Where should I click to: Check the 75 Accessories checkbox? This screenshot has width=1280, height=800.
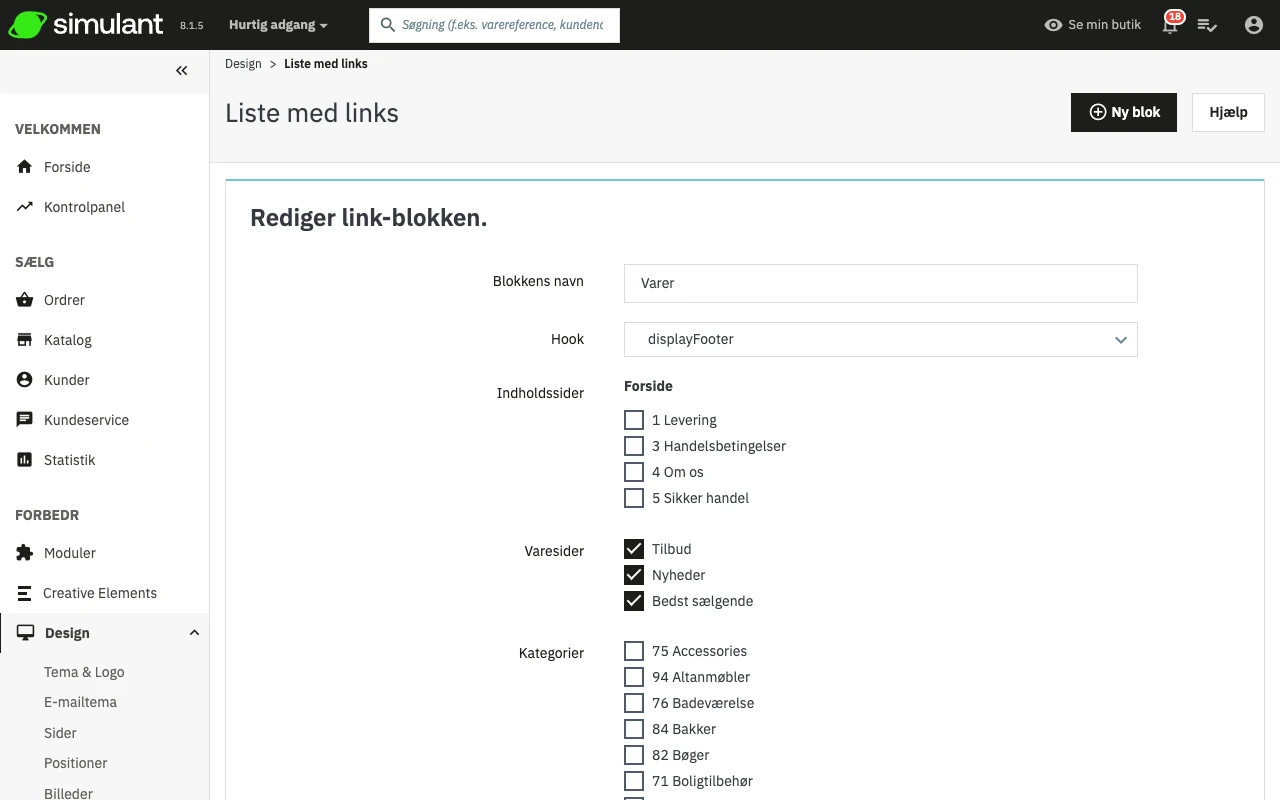point(634,651)
